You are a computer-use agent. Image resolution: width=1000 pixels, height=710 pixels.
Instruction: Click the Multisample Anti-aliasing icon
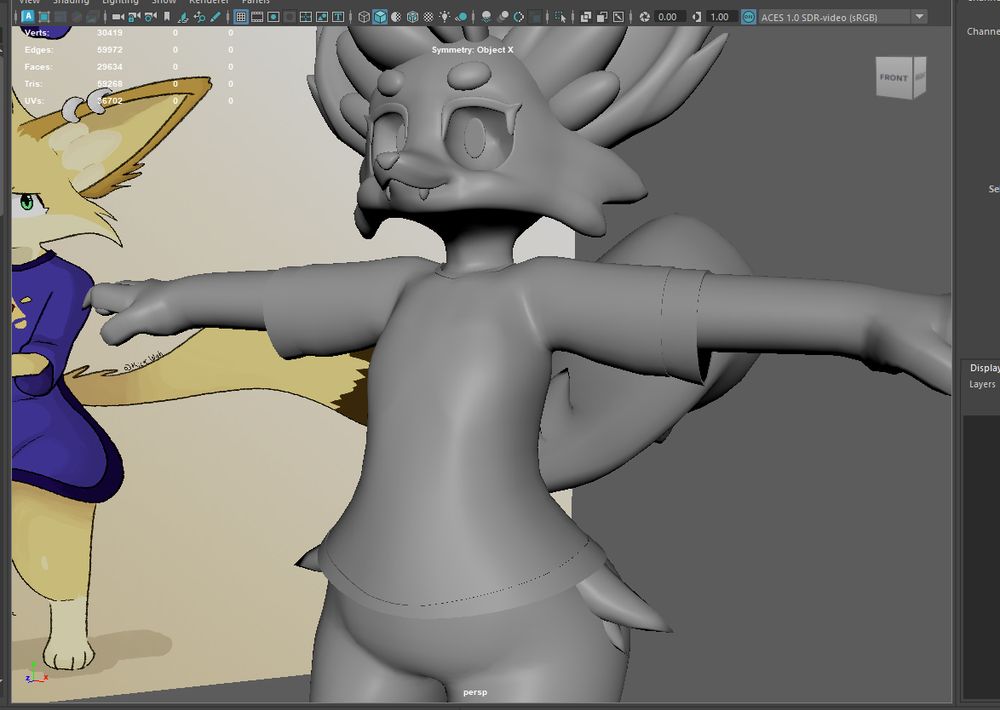(x=518, y=17)
